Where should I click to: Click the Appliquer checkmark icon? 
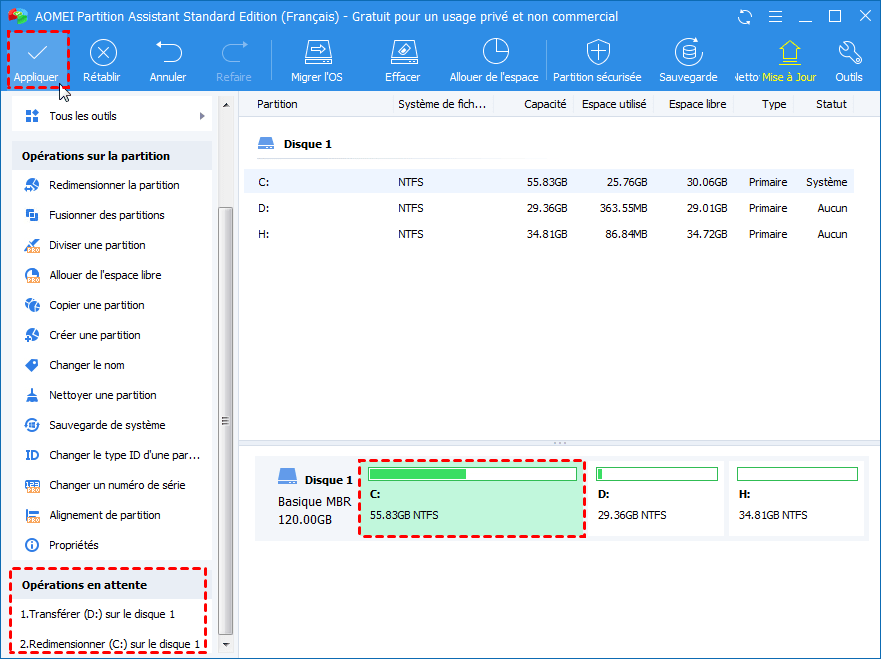pyautogui.click(x=36, y=52)
